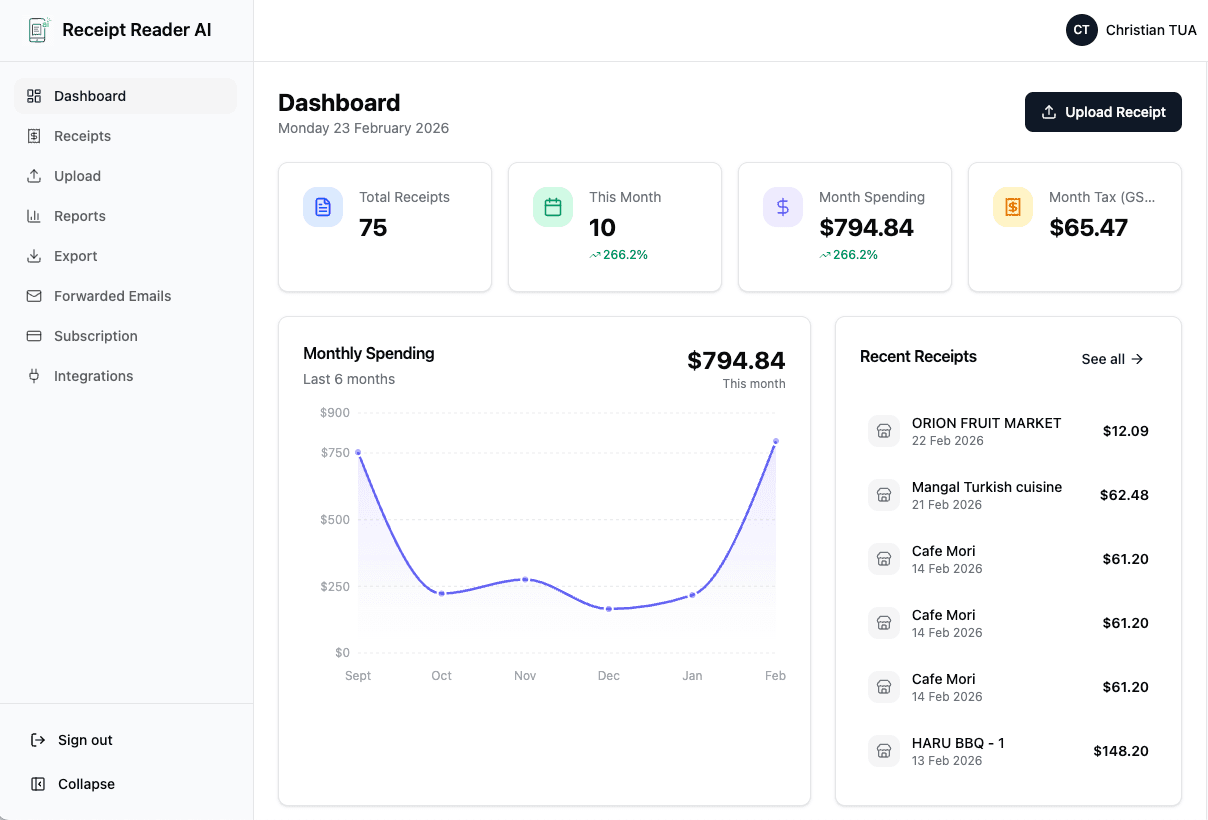Screen dimensions: 1208x820
Task: Open See all recent receipts
Action: coord(1112,359)
